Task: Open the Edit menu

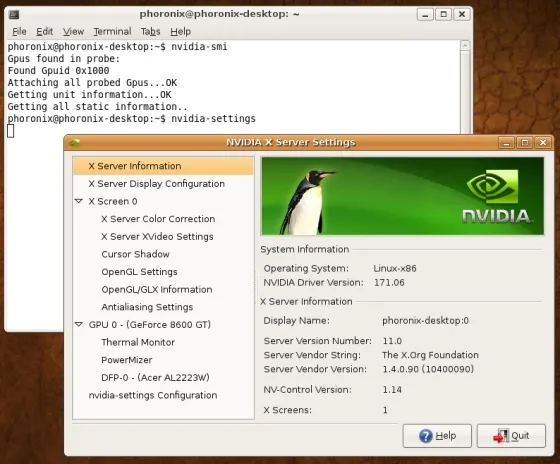Action: click(x=45, y=31)
